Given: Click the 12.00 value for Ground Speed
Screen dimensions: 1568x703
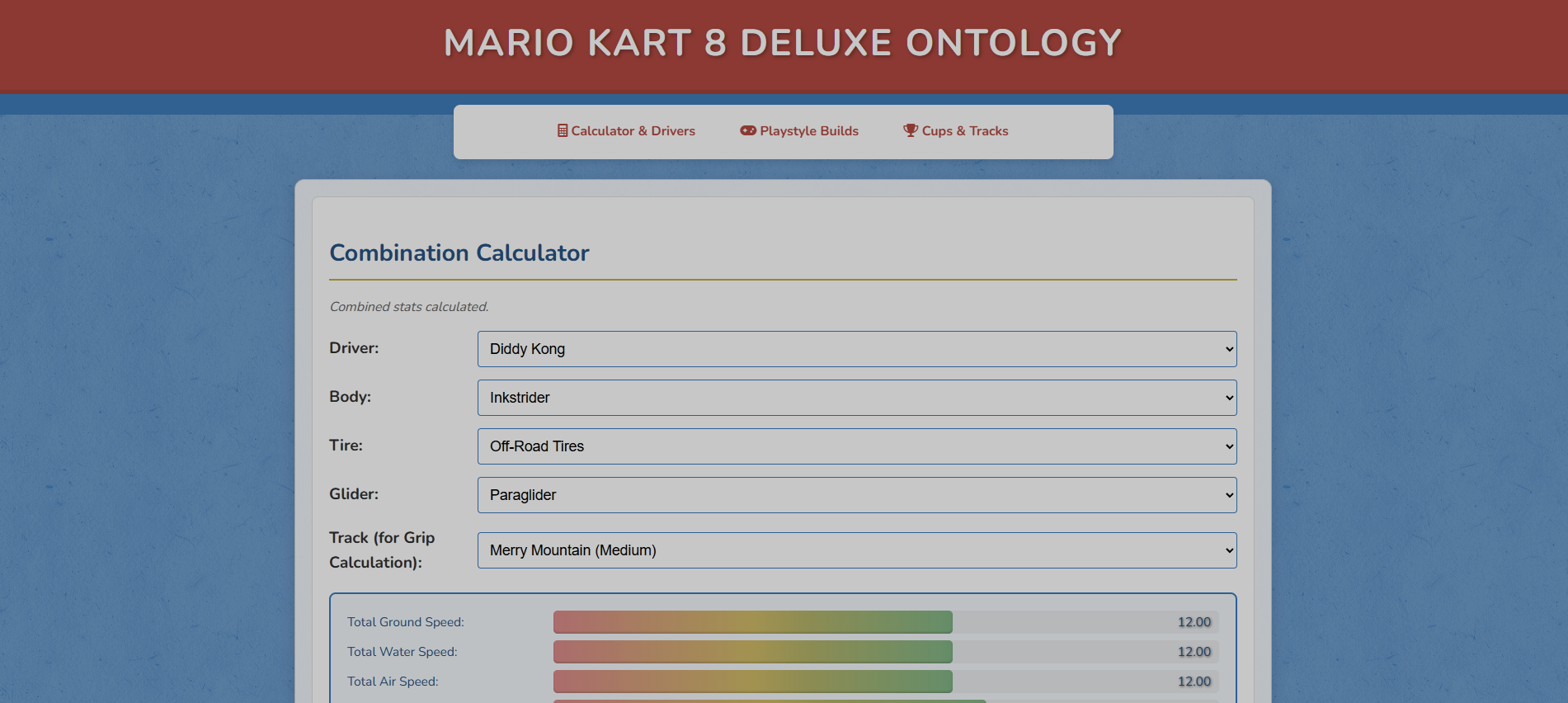Looking at the screenshot, I should (1194, 622).
